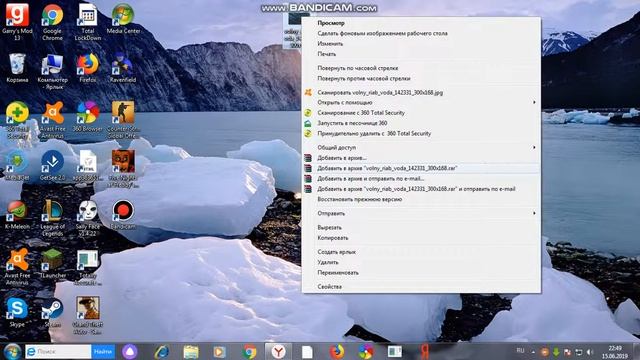Click Chrome icon in the taskbar
This screenshot has height=360, width=640.
click(x=249, y=352)
